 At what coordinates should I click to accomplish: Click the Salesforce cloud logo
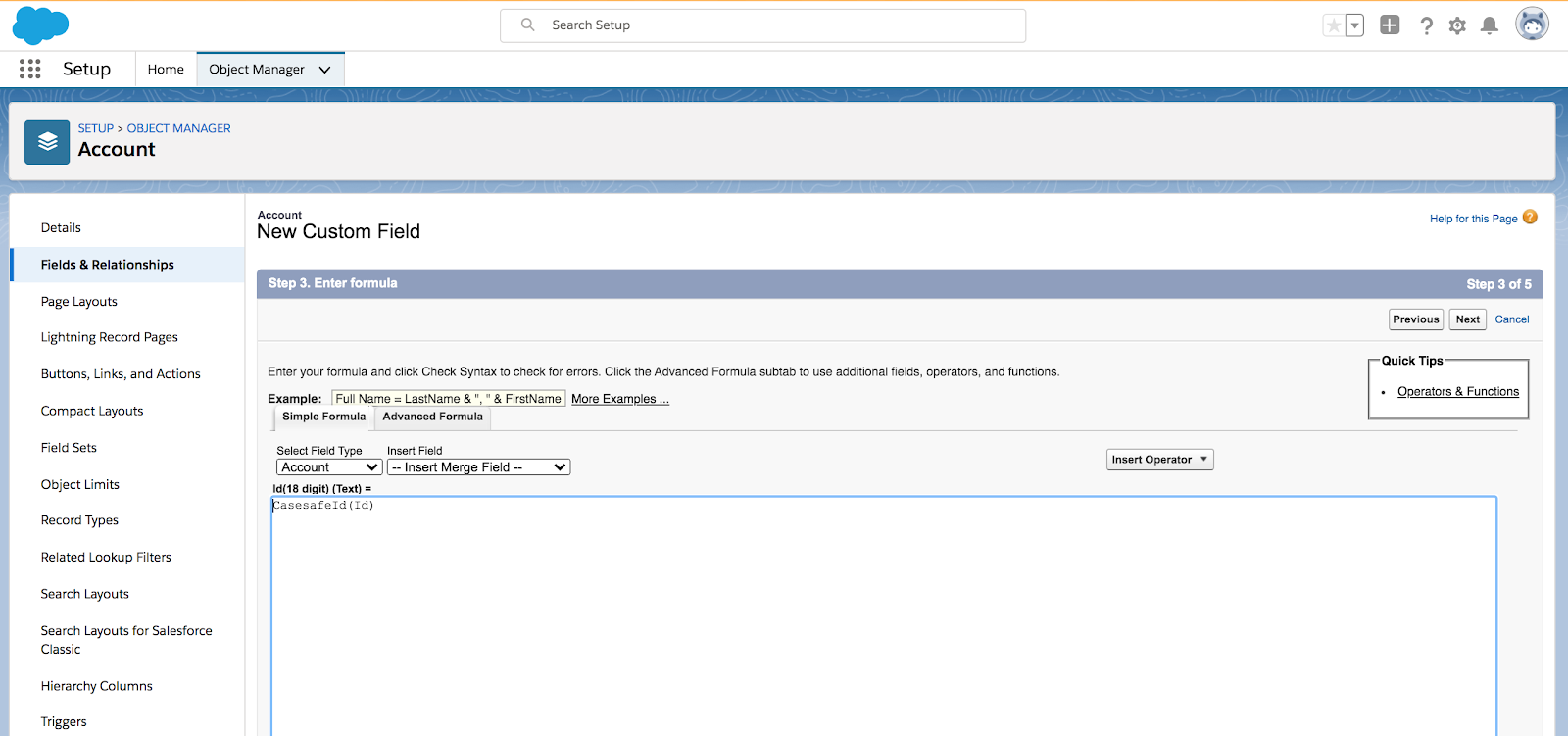[x=40, y=25]
